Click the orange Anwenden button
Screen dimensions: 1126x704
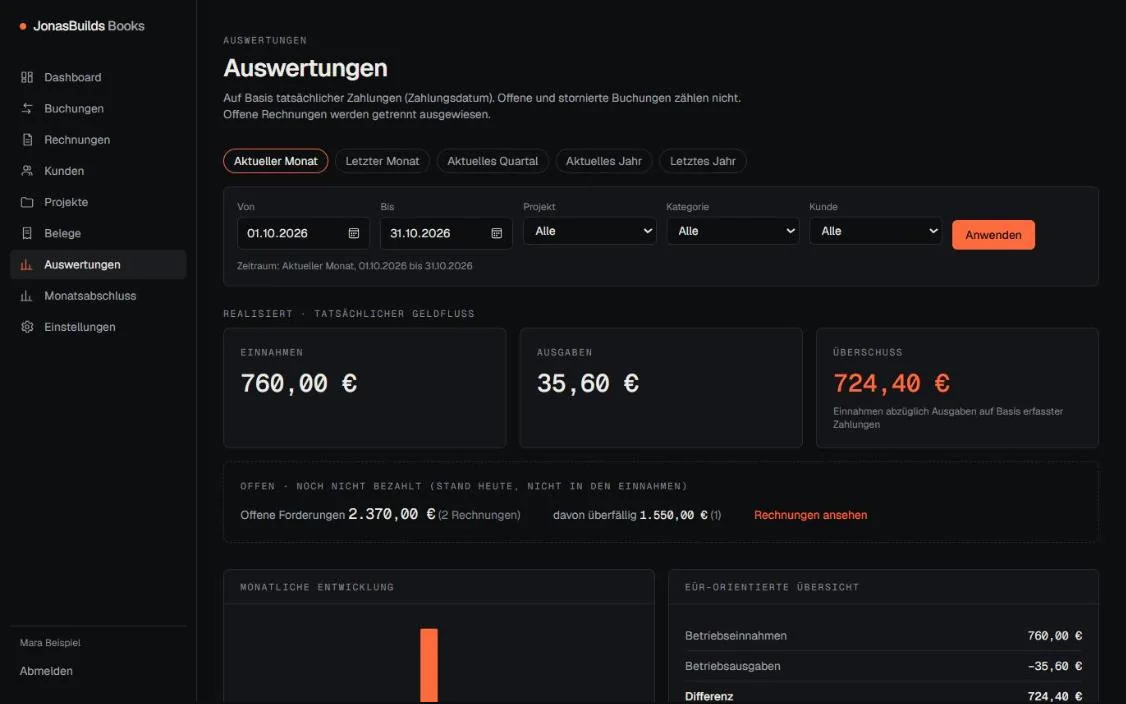[x=993, y=235]
